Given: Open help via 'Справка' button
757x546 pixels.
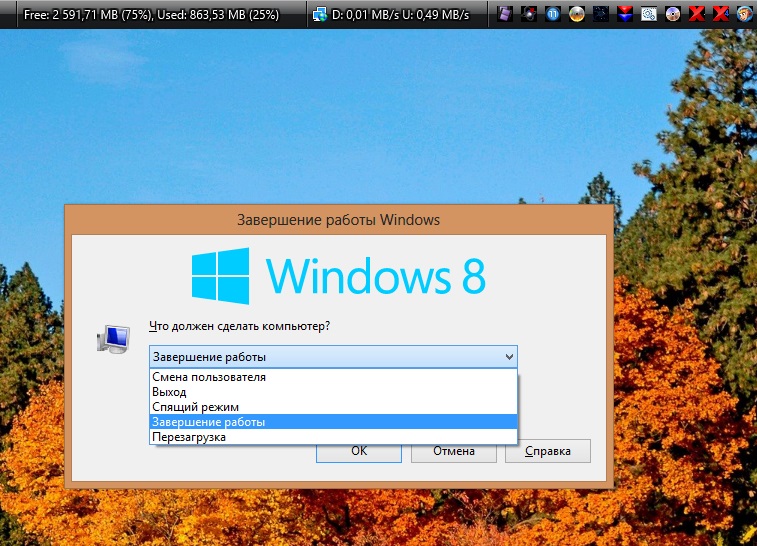Looking at the screenshot, I should click(x=548, y=451).
